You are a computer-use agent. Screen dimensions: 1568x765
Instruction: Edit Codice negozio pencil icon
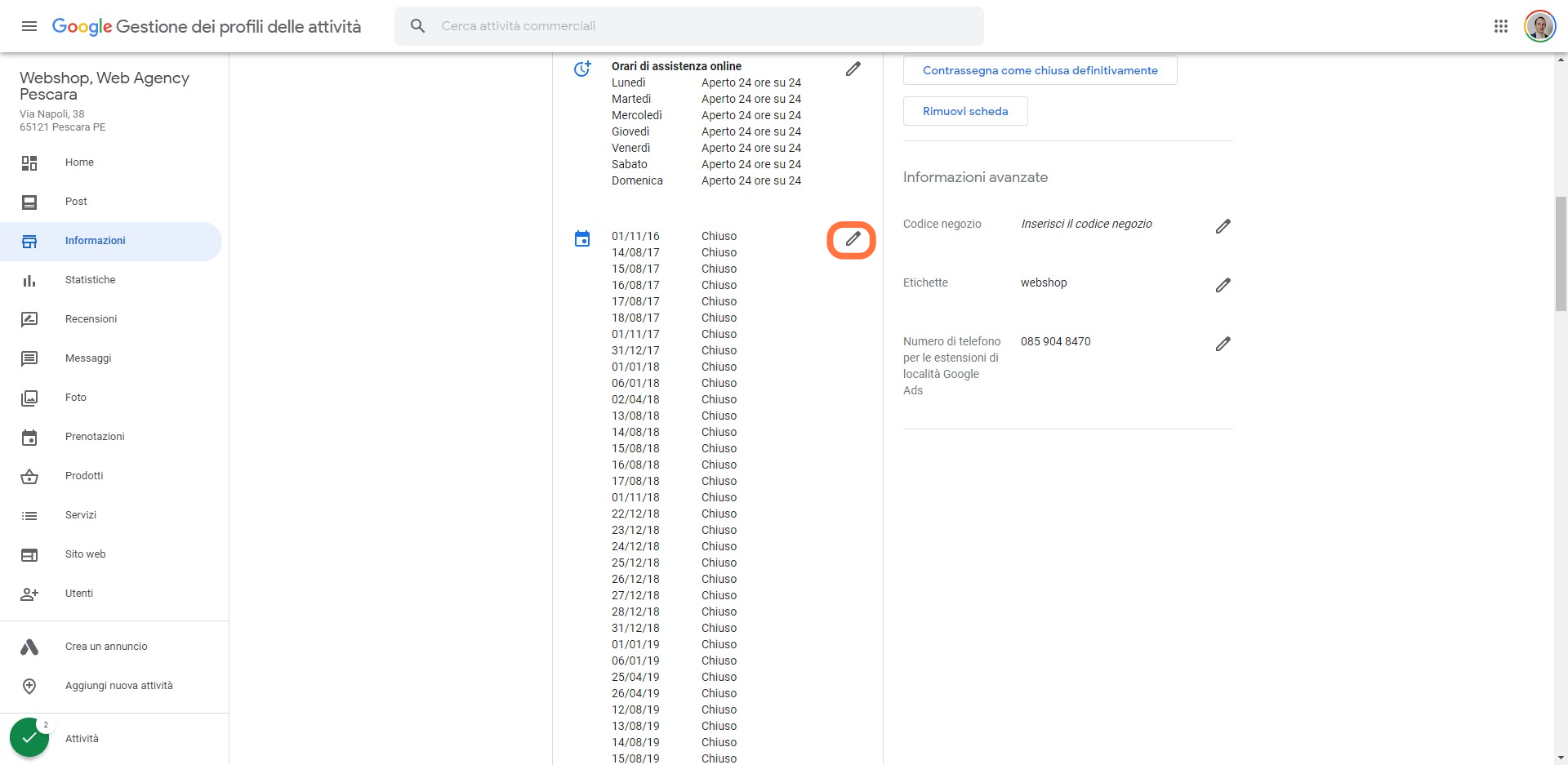click(1223, 226)
